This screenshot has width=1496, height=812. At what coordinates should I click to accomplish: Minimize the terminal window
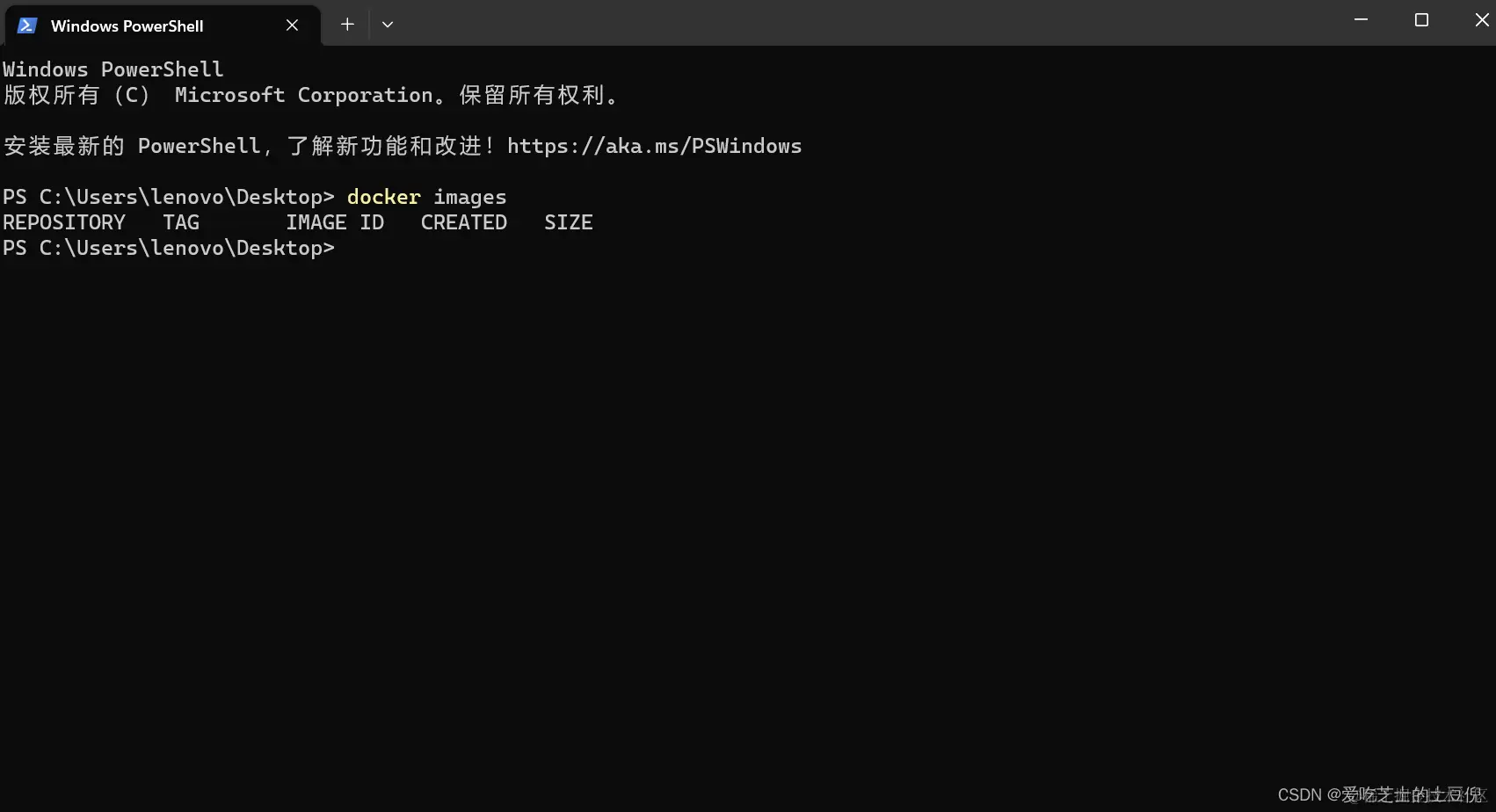point(1361,20)
